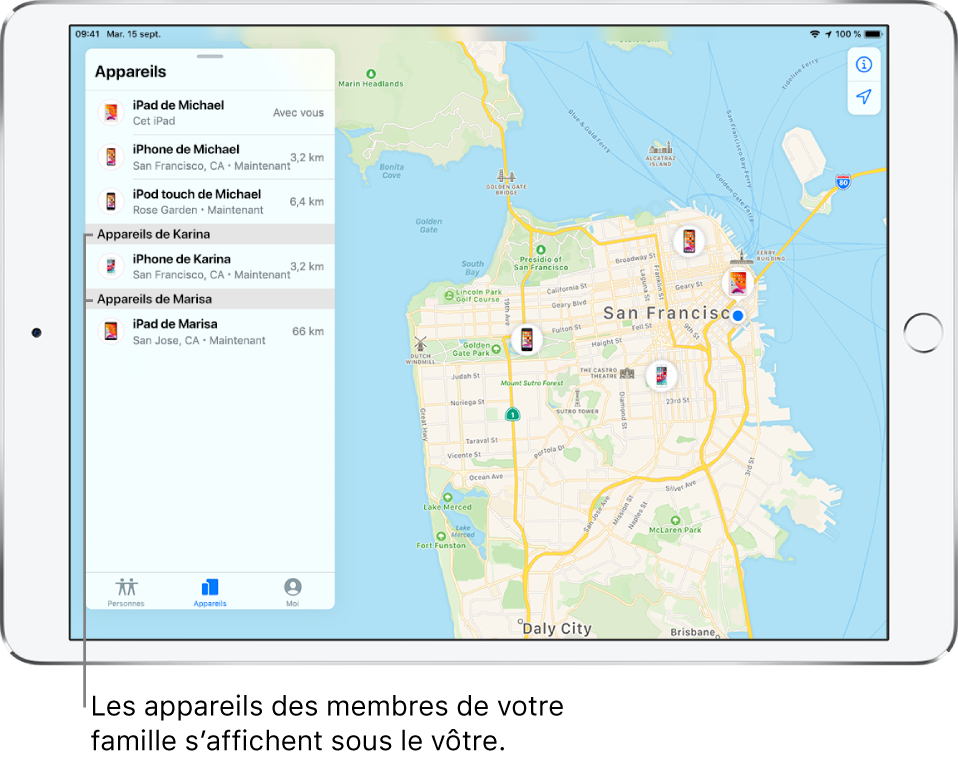Click the Mount Sutro Forest label

coord(532,383)
